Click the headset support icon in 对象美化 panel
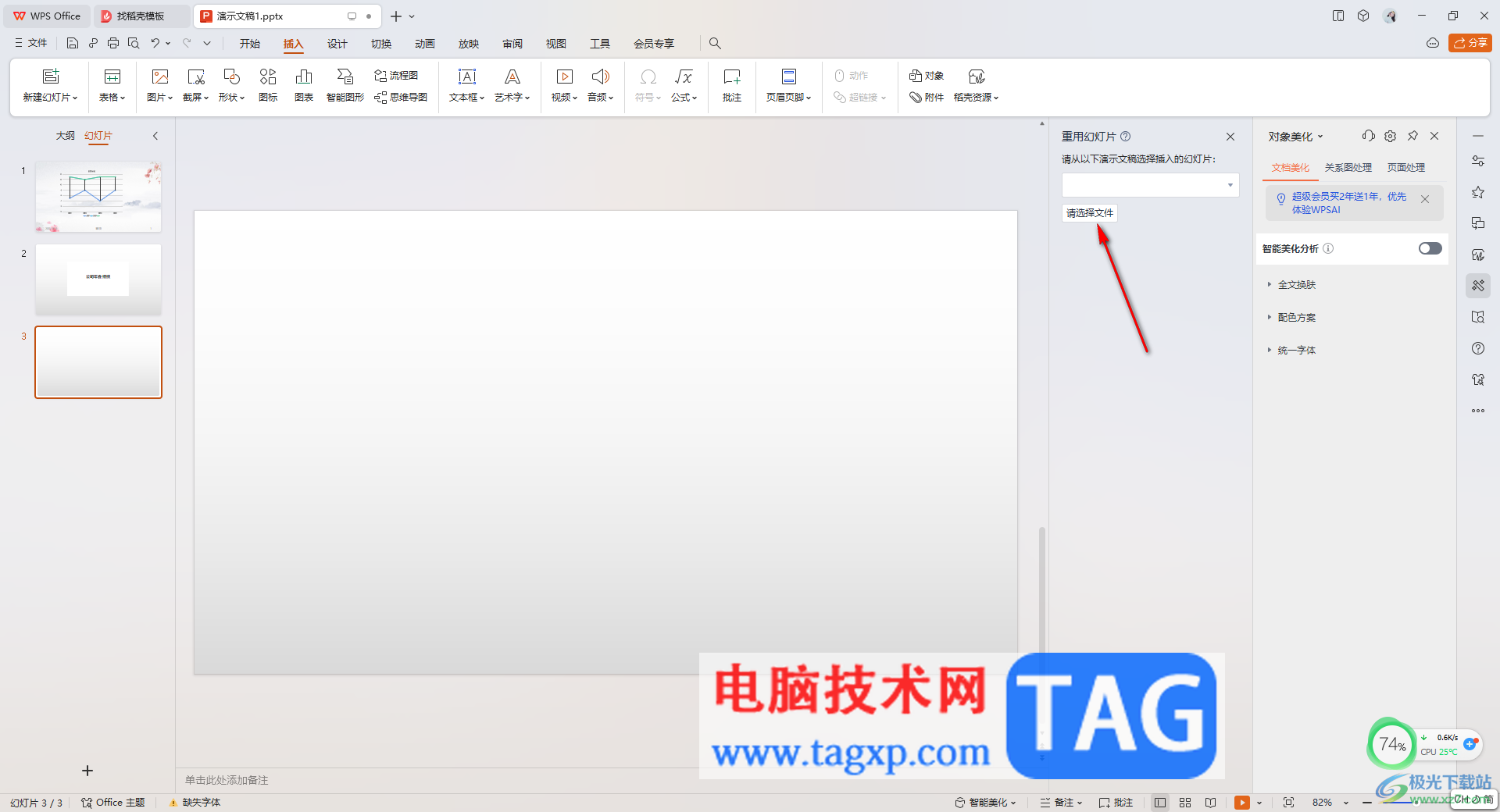1500x812 pixels. (1368, 136)
